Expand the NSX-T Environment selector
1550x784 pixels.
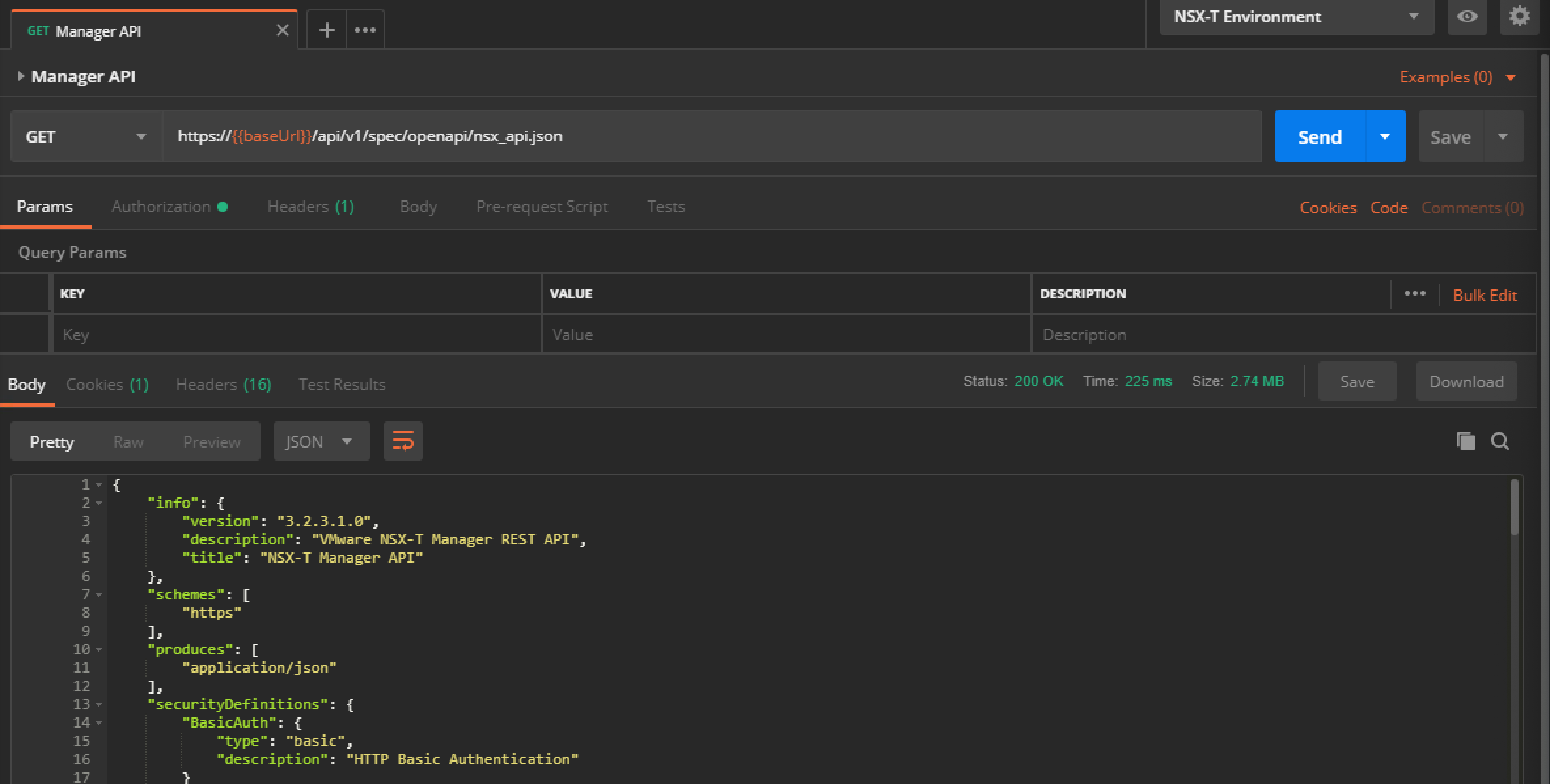pyautogui.click(x=1296, y=17)
